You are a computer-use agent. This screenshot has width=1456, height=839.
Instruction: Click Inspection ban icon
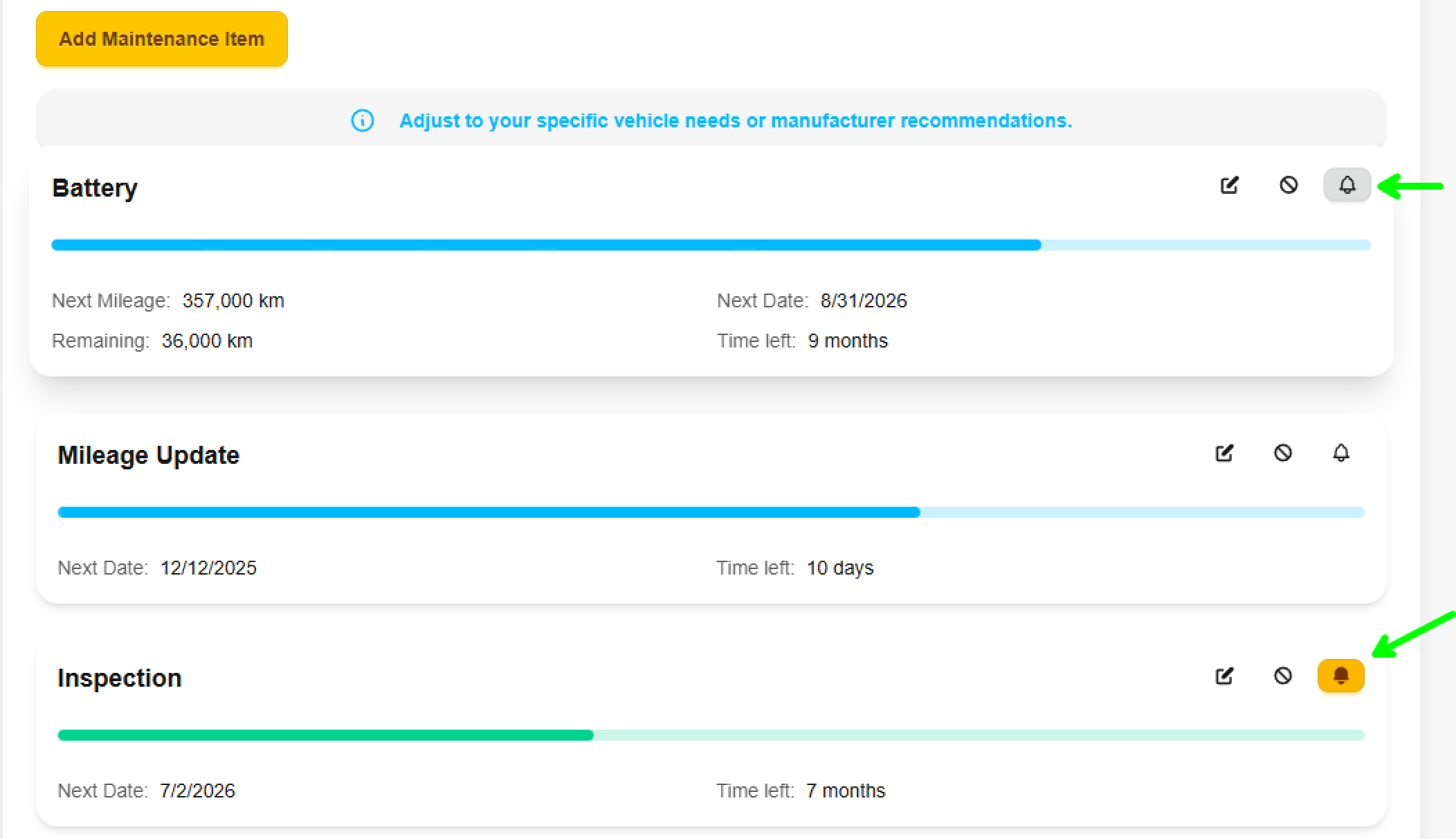pos(1282,676)
